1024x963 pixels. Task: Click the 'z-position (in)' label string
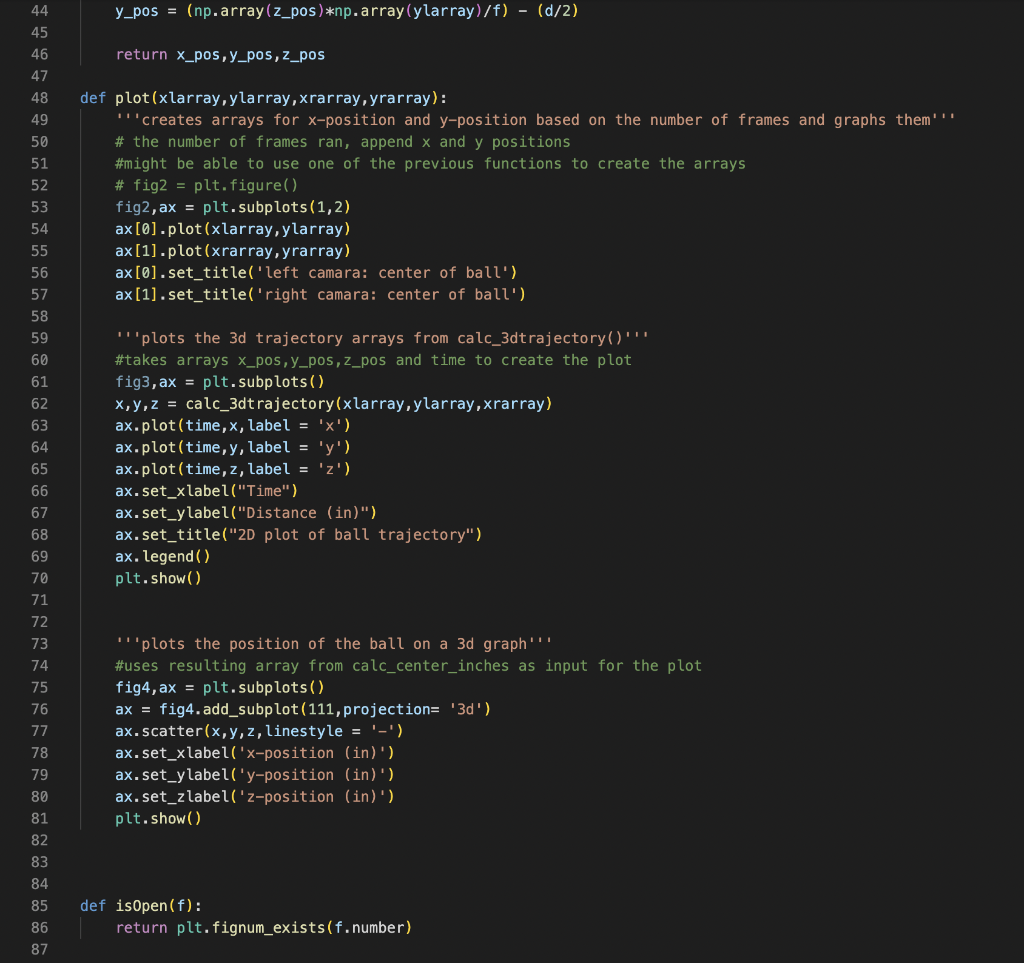pos(312,797)
